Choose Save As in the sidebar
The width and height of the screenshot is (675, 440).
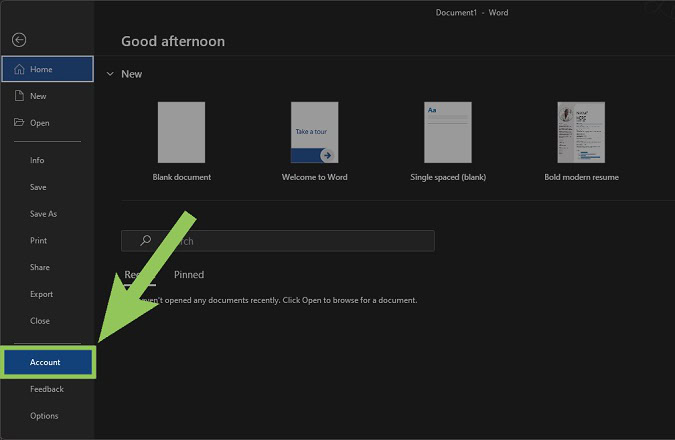click(x=43, y=214)
